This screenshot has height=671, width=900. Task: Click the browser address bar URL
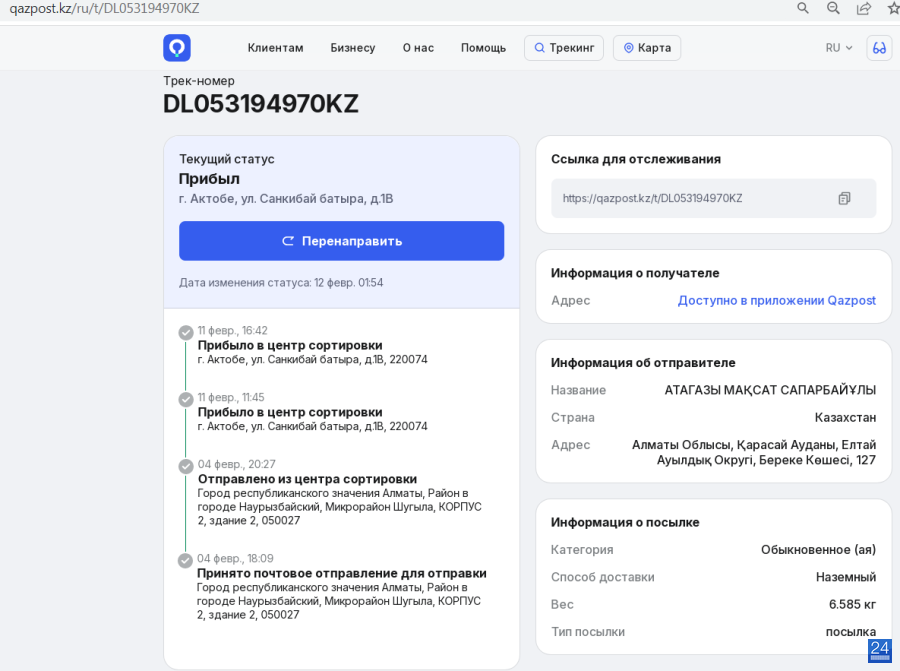(x=104, y=9)
